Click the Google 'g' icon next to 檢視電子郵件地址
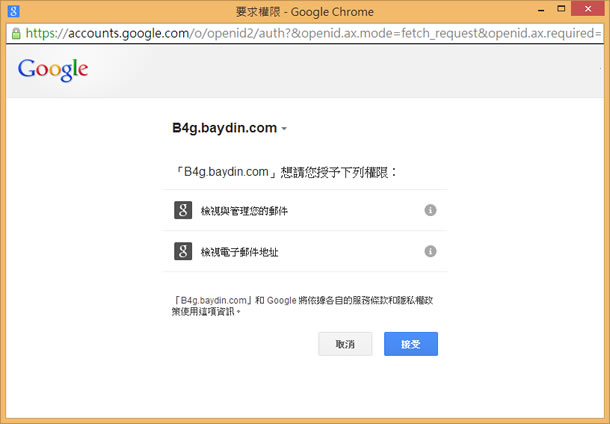The width and height of the screenshot is (610, 424). pos(183,251)
